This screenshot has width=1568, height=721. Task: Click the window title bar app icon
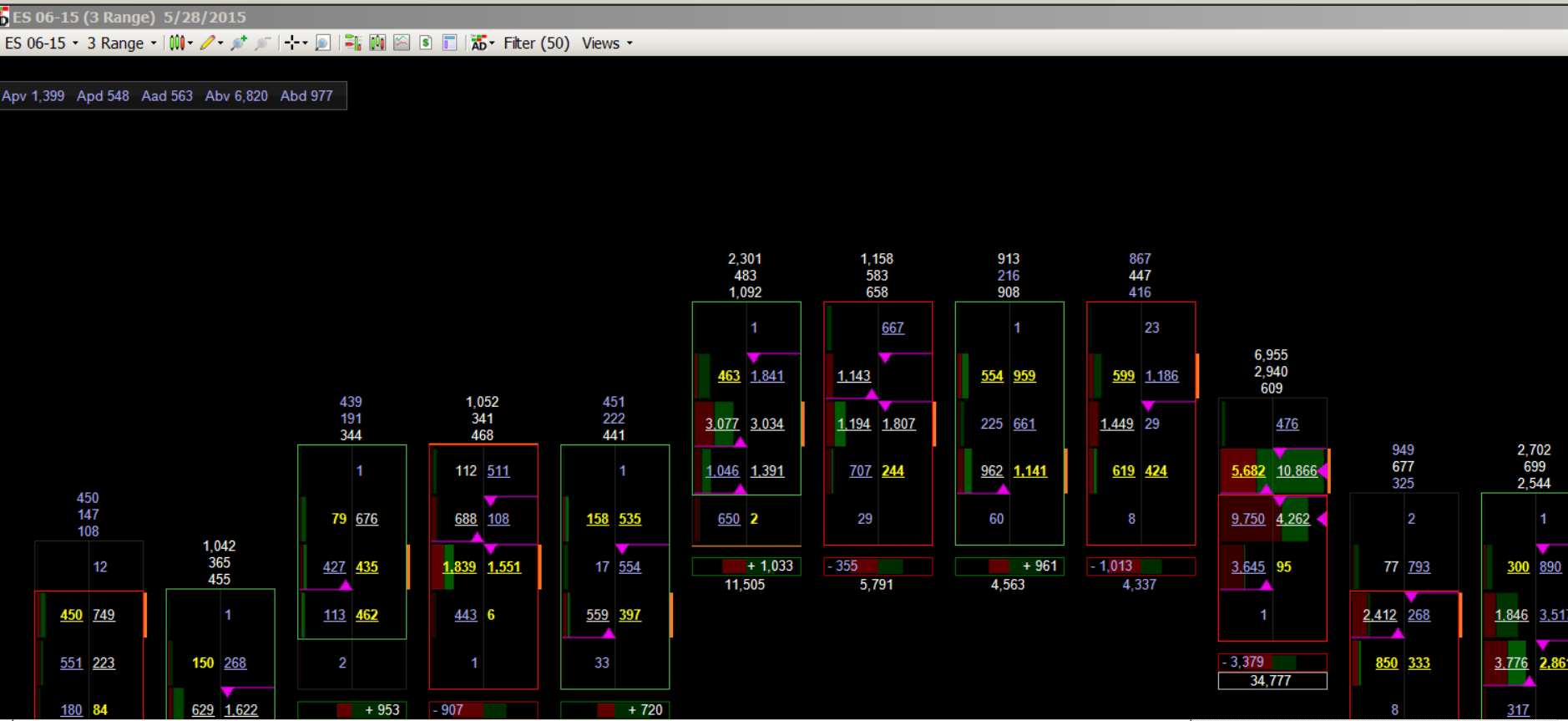[4, 17]
